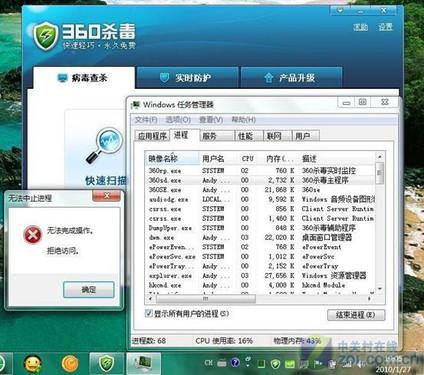Click the keyboard icon in system tray
The image size is (424, 375).
click(222, 363)
